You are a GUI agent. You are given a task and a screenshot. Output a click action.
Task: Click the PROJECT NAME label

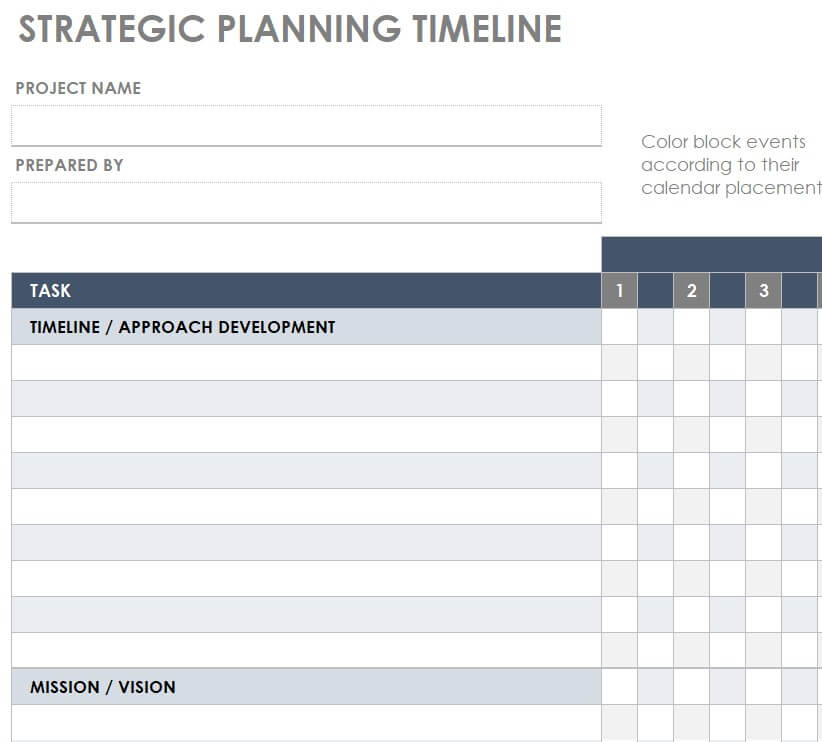(78, 88)
